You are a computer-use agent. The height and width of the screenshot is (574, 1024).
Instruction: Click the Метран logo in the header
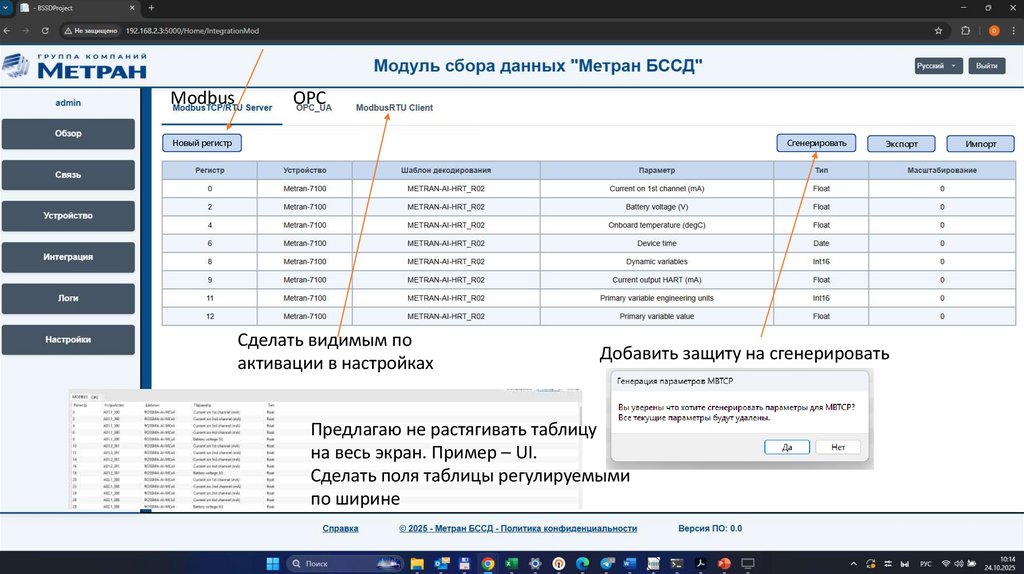pyautogui.click(x=74, y=66)
